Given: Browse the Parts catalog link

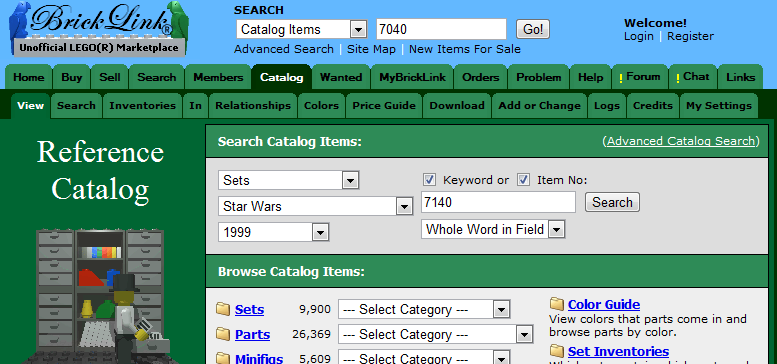Looking at the screenshot, I should click(252, 334).
